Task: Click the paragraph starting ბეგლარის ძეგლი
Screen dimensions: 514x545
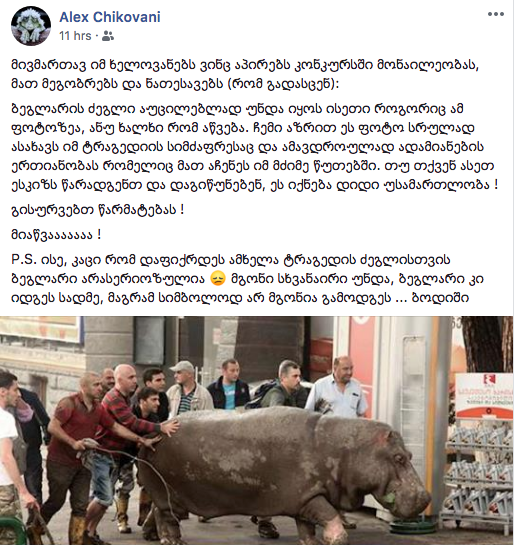Action: 254,147
